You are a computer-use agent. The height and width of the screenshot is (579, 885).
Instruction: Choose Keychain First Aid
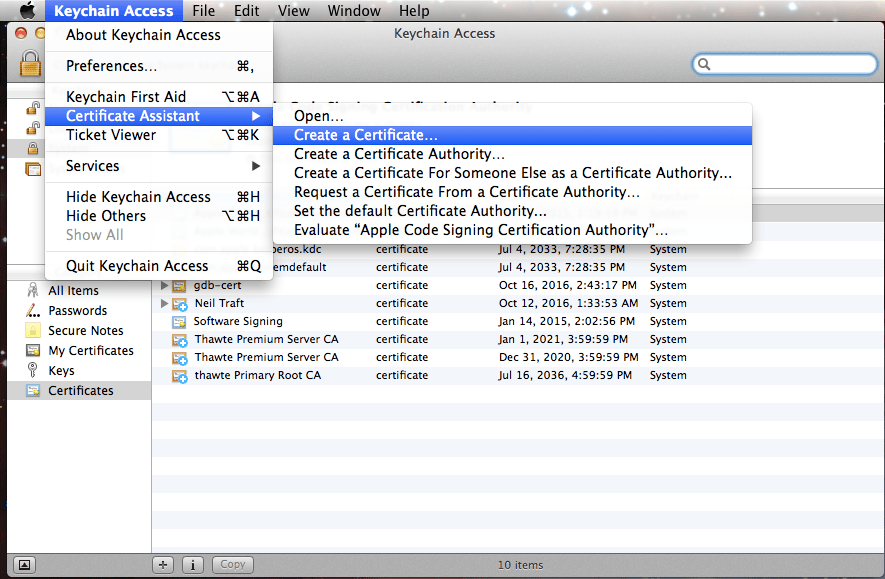tap(159, 96)
